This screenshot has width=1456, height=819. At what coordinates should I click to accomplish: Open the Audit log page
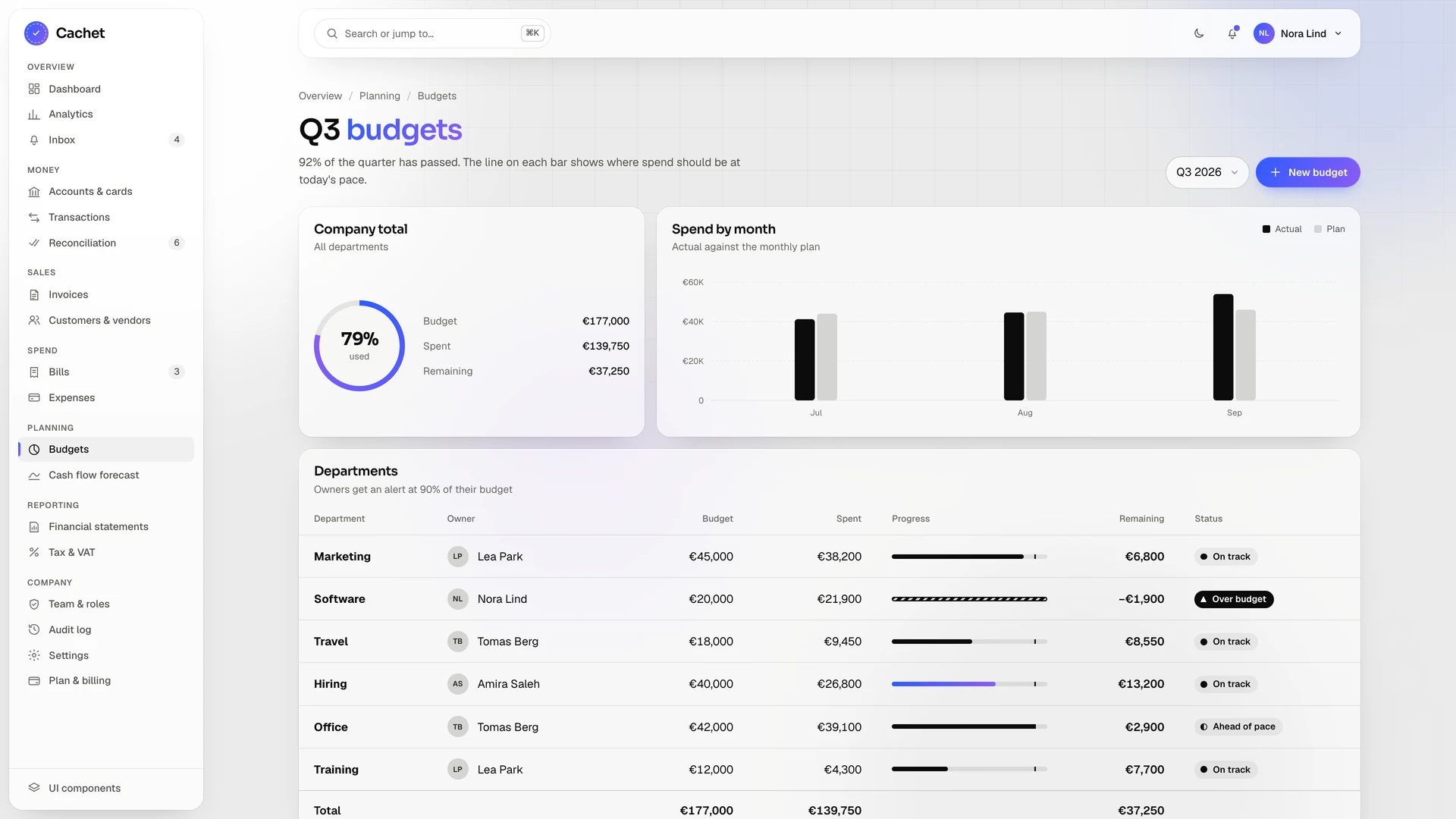[106, 630]
